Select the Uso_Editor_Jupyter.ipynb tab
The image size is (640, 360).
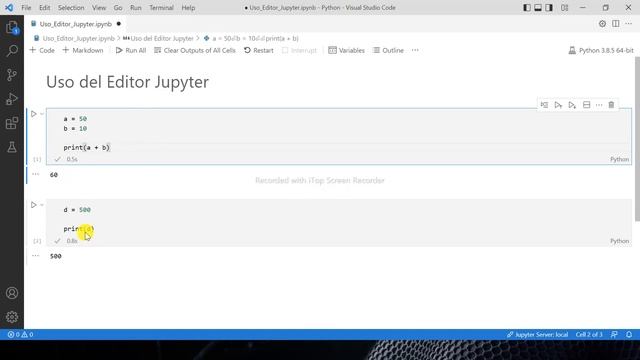tap(76, 24)
